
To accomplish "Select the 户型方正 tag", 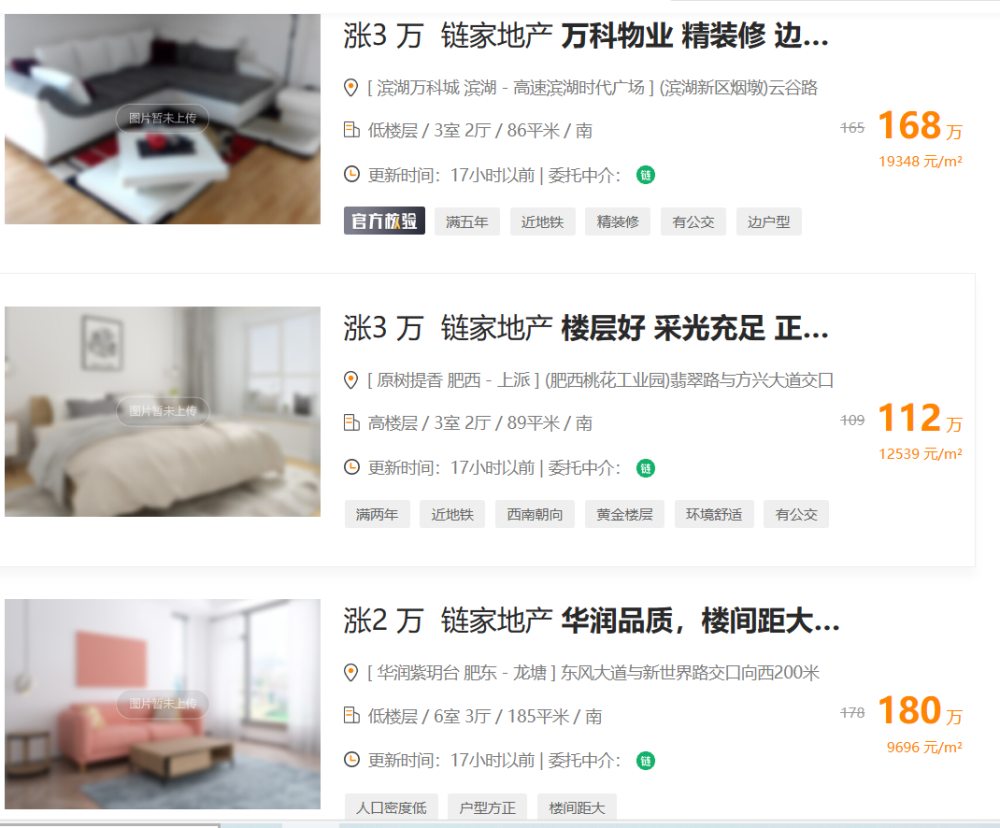I will [487, 808].
